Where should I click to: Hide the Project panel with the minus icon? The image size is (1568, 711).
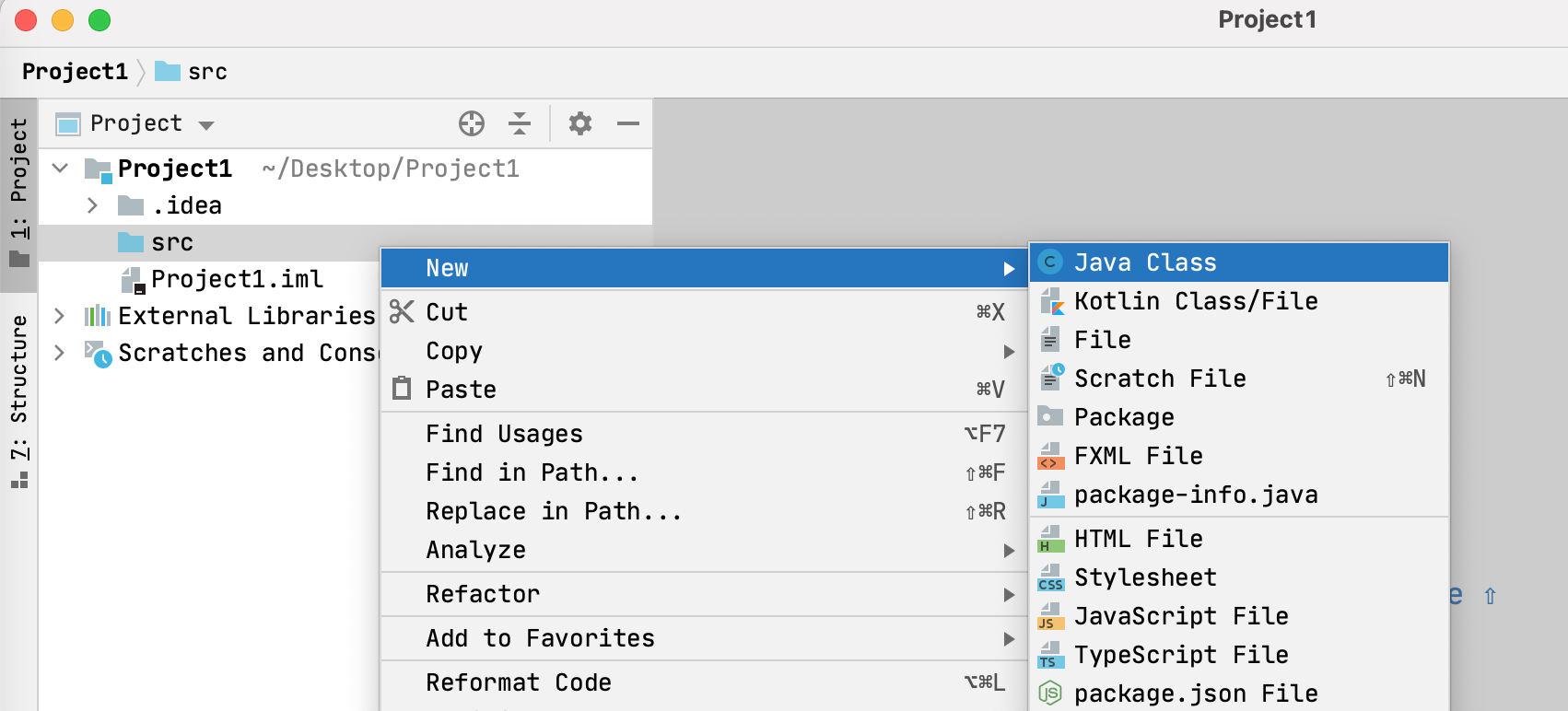pyautogui.click(x=628, y=123)
